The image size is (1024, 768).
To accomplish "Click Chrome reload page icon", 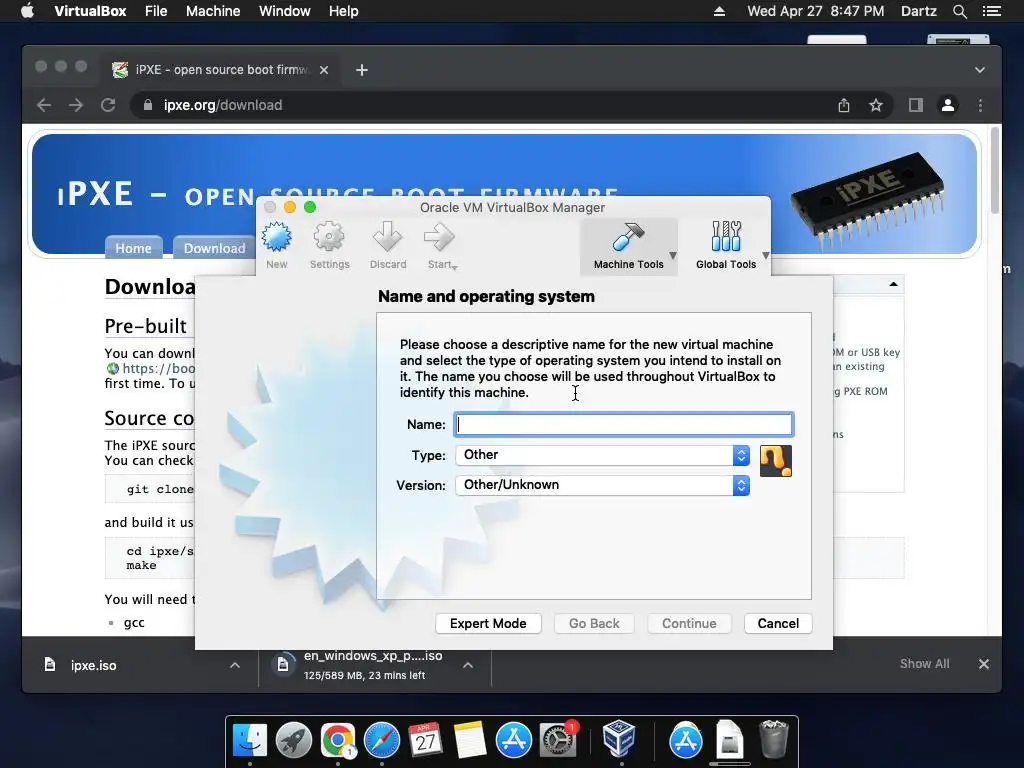I will tap(108, 105).
